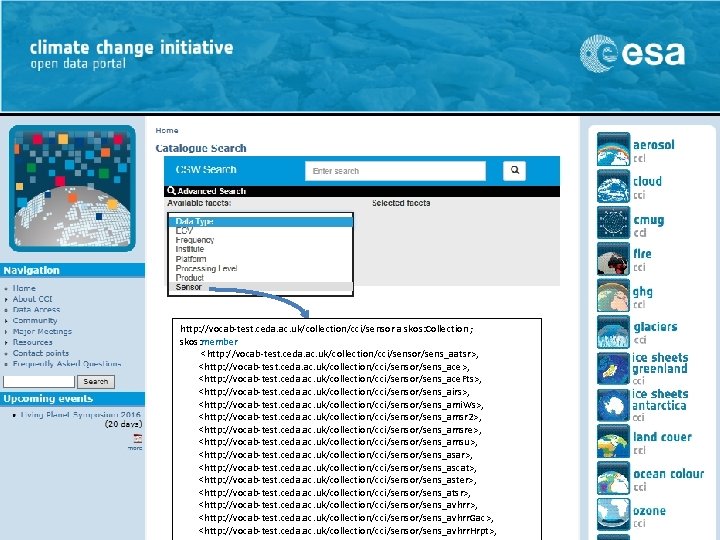This screenshot has height=540, width=720.
Task: Open the fire cci project icon
Action: pos(613,259)
